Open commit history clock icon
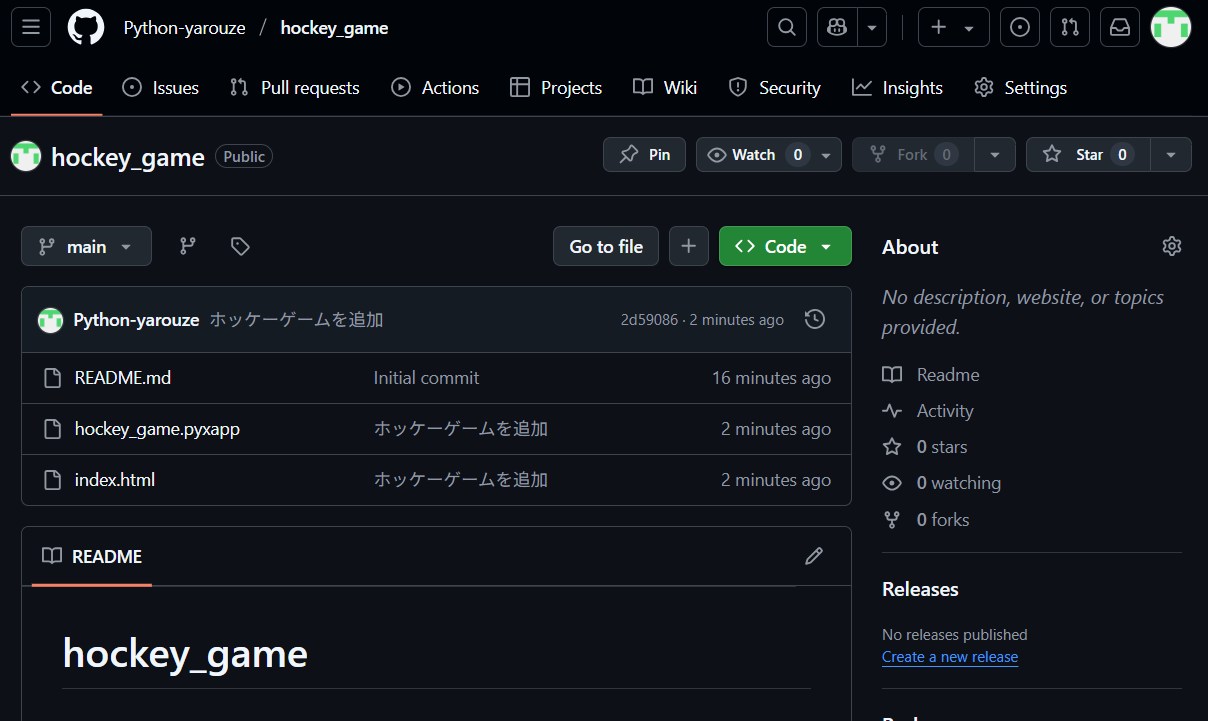The image size is (1208, 721). click(815, 320)
